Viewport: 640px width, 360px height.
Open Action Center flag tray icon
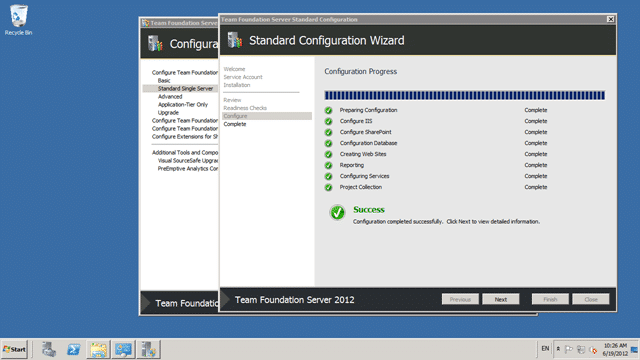(x=569, y=349)
